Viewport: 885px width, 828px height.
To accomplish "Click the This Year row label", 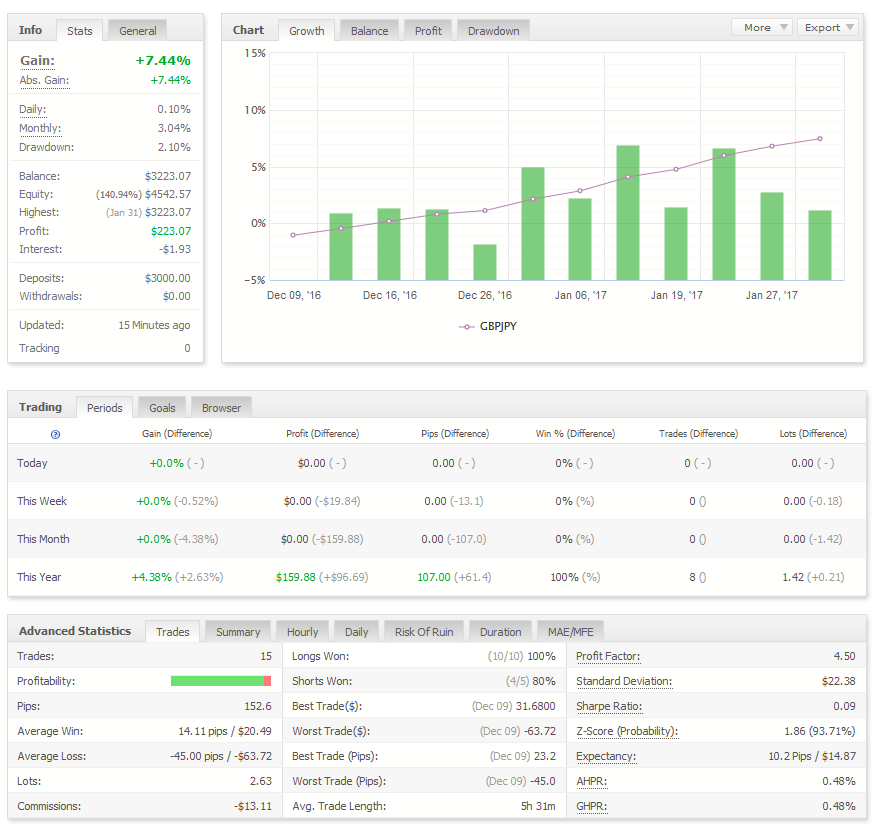I will point(39,577).
